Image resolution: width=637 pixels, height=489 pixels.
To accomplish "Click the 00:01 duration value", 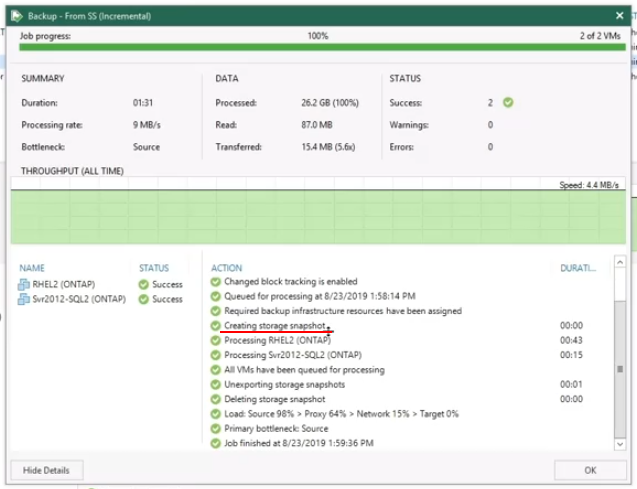I will pos(571,384).
